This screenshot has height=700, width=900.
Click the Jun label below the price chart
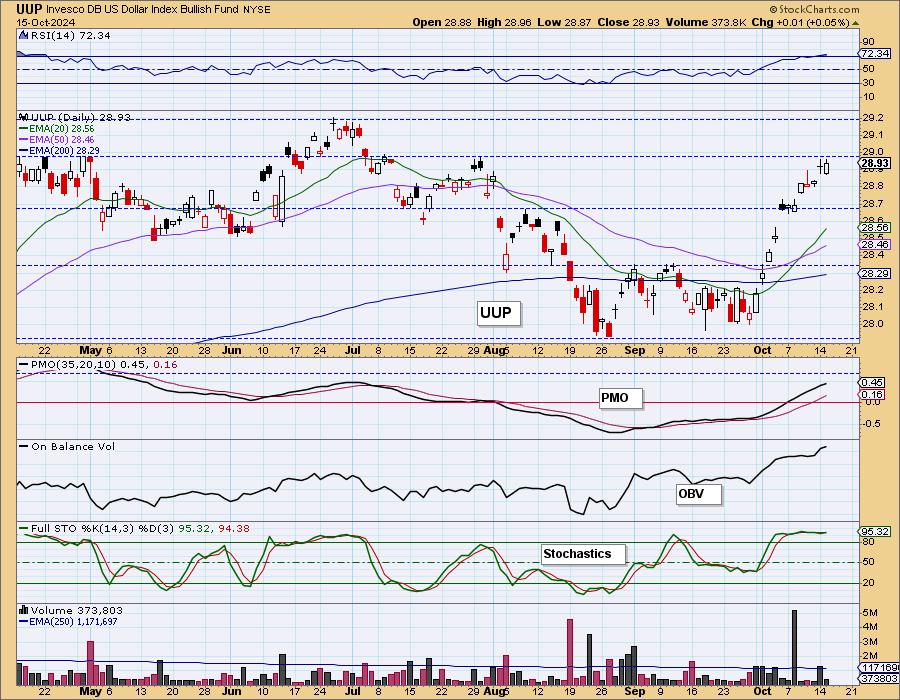pos(231,350)
